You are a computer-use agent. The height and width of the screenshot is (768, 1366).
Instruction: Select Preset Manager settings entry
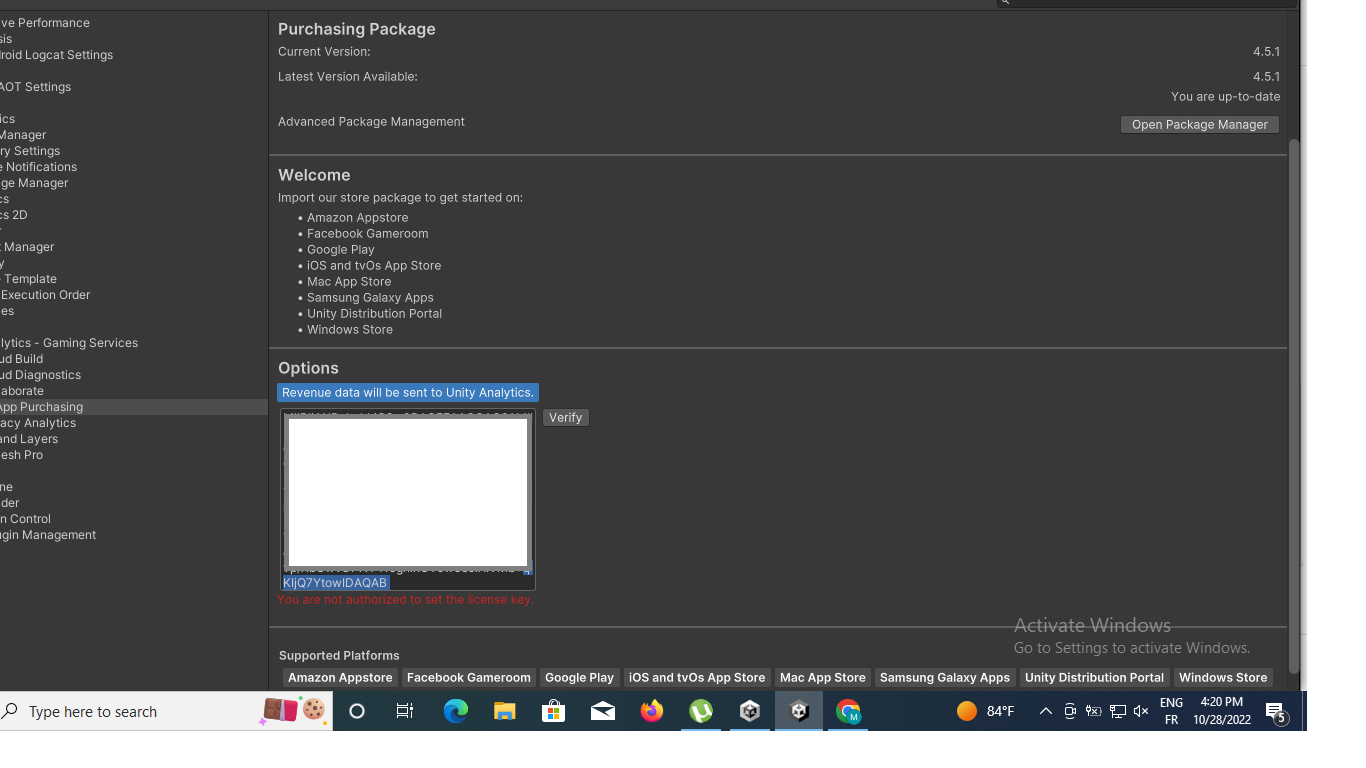pyautogui.click(x=27, y=247)
